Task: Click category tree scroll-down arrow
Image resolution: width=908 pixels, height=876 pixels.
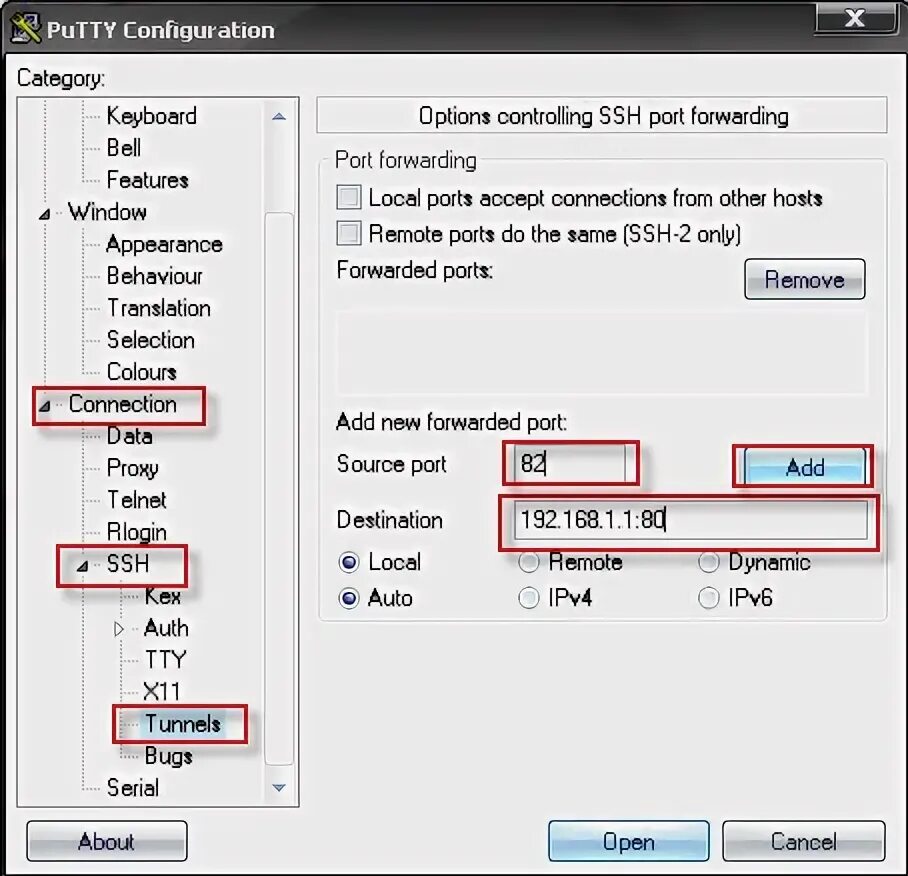Action: pos(279,787)
